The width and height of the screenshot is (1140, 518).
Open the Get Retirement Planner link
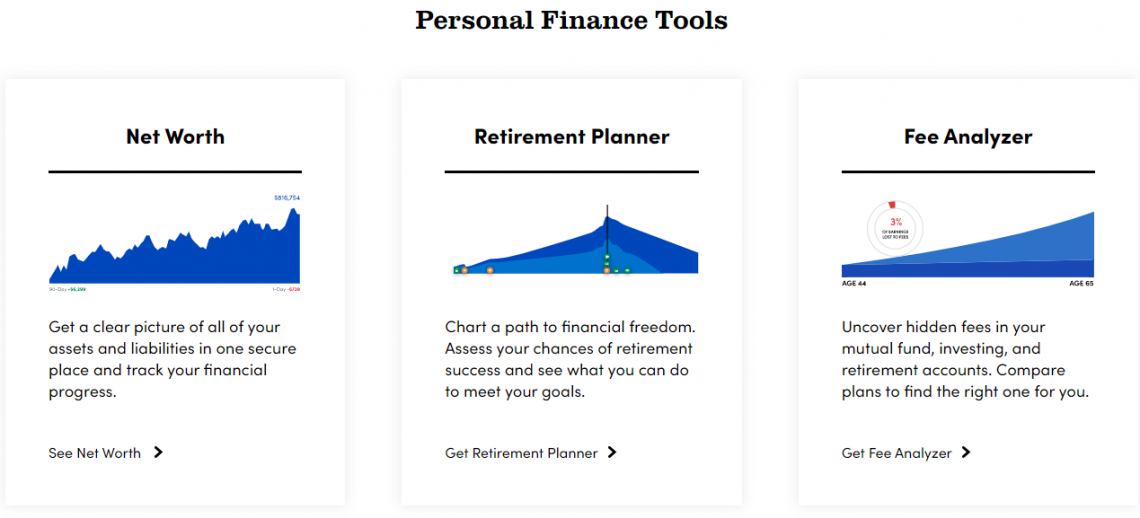(x=521, y=453)
